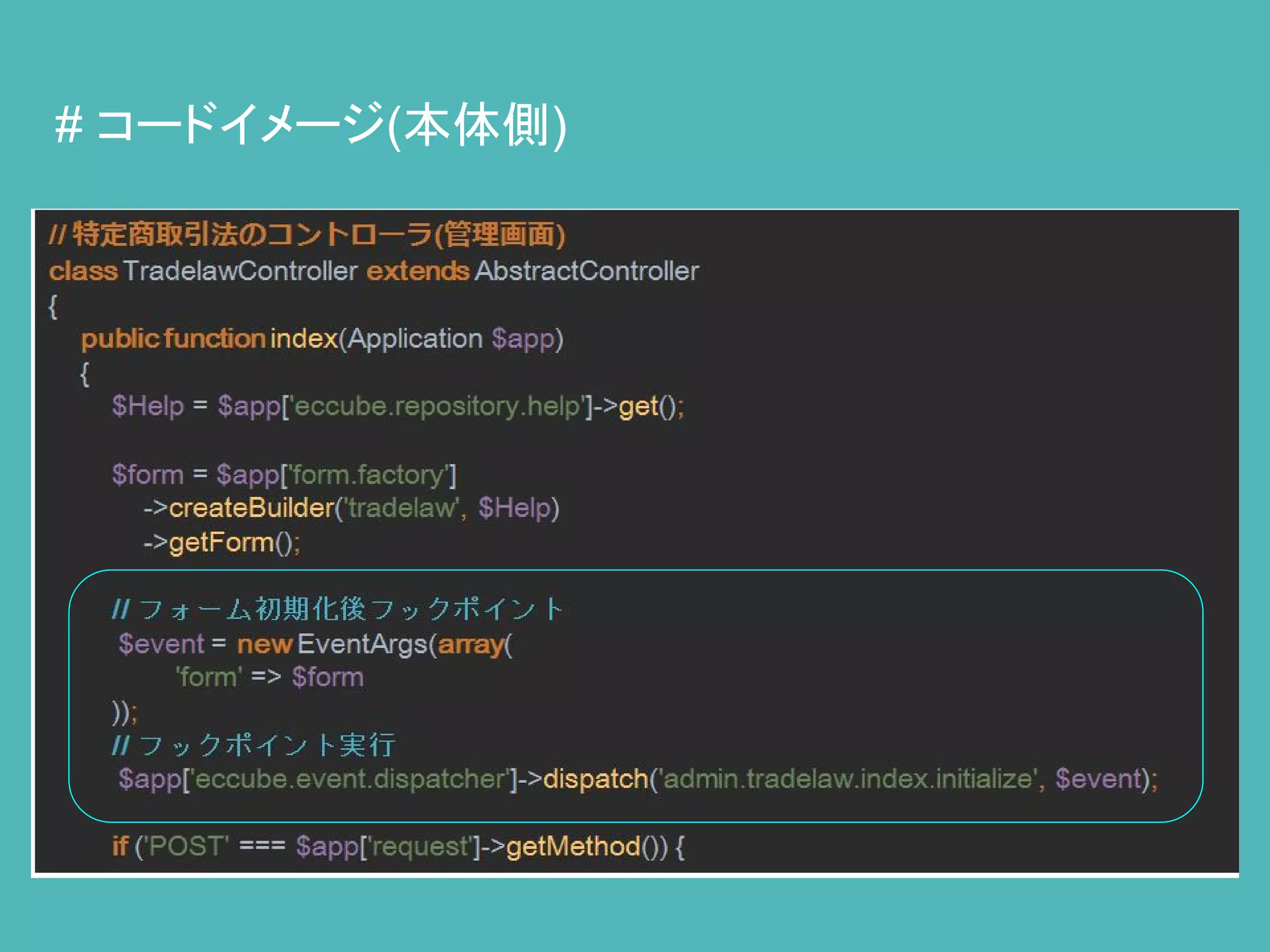Click the method 'dispatch'
Viewport: 1270px width, 952px height.
pyautogui.click(x=596, y=779)
